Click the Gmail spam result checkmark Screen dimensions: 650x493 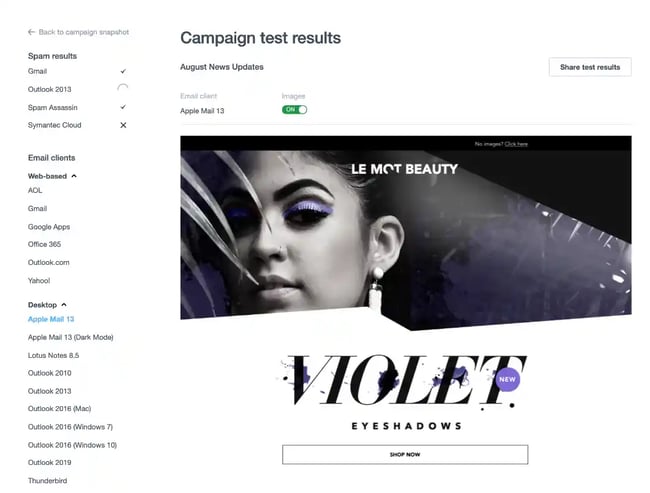[123, 71]
